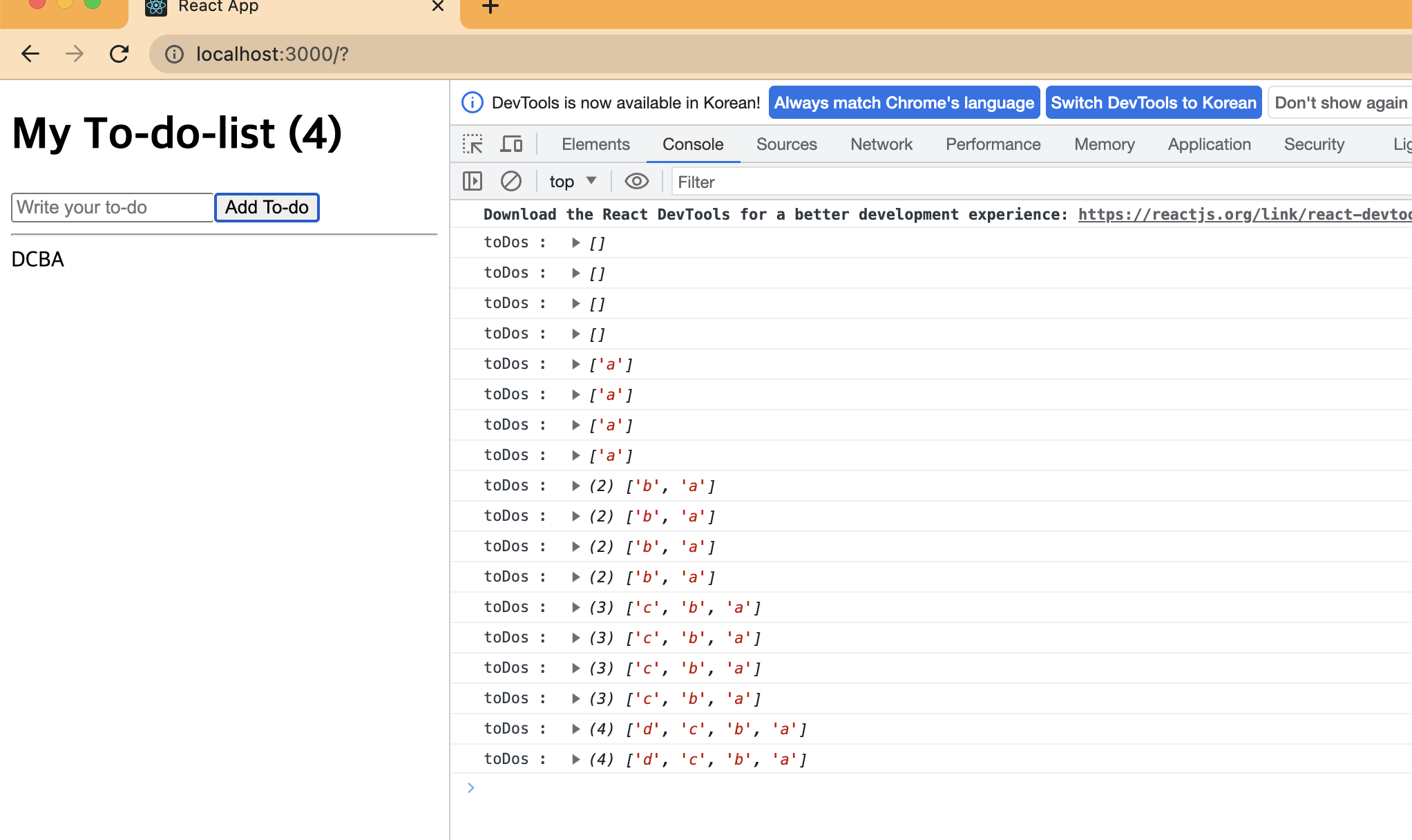Open the top JavaScript context dropdown

(x=573, y=182)
